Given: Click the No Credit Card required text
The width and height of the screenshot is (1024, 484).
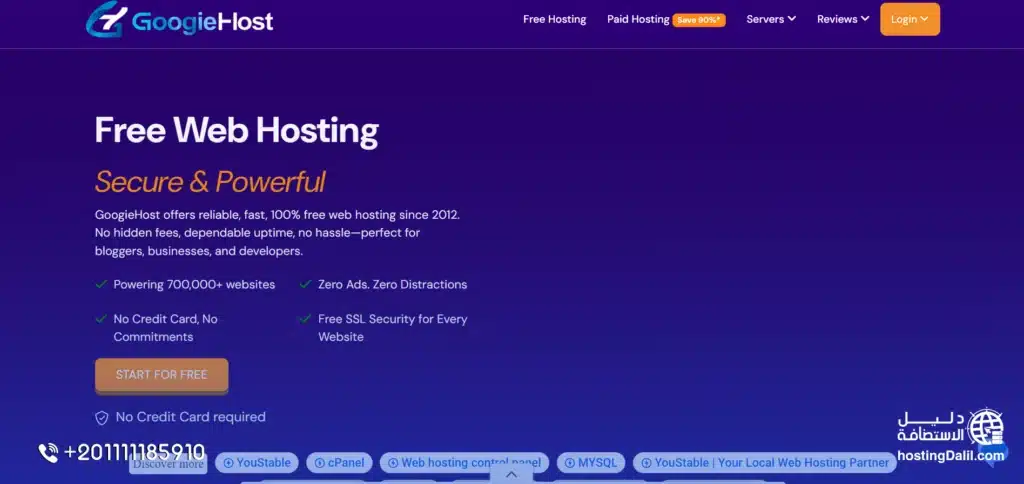Looking at the screenshot, I should click(x=191, y=417).
